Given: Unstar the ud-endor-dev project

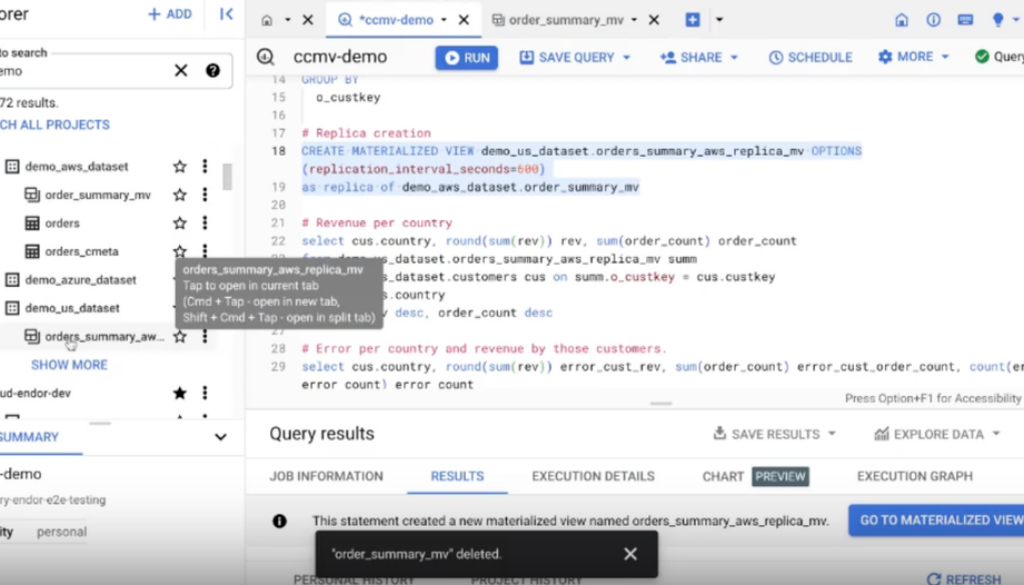Looking at the screenshot, I should (x=180, y=393).
